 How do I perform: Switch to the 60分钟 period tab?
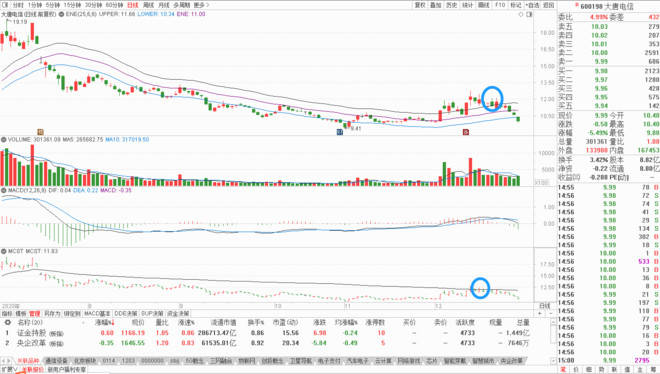114,5
